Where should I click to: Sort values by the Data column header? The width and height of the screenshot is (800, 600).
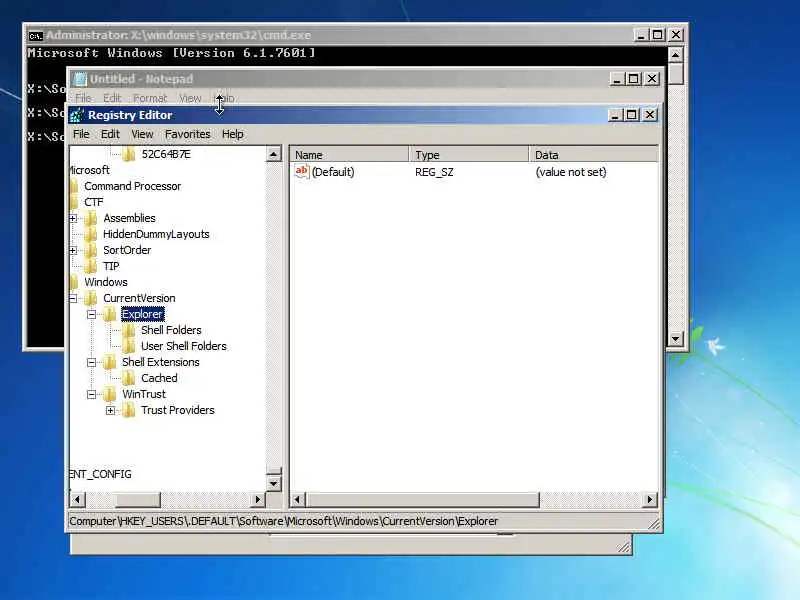(594, 155)
